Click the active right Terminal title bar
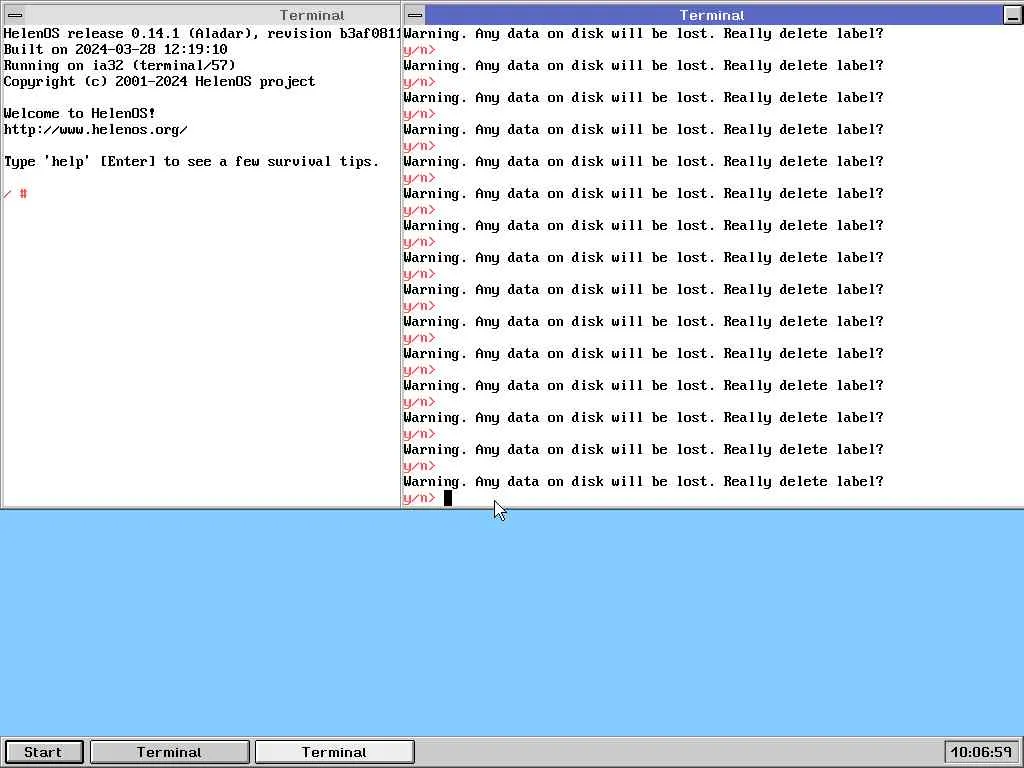The image size is (1024, 768). tap(713, 15)
